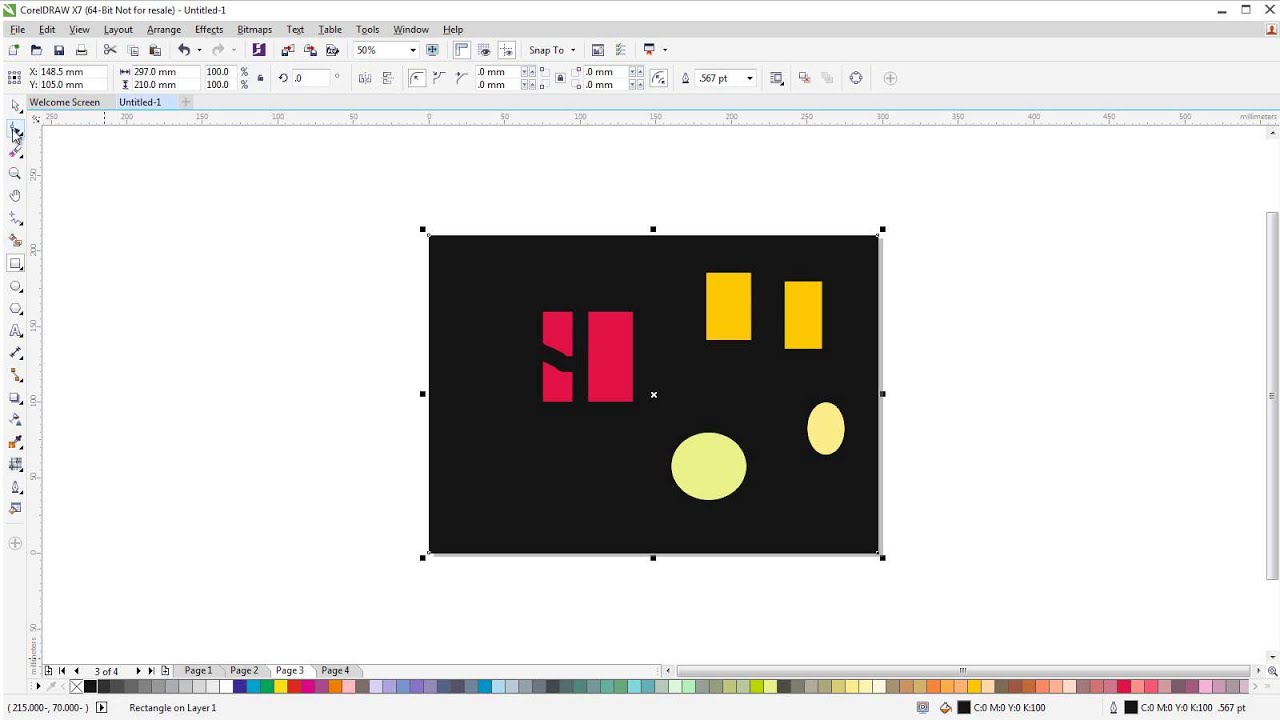The width and height of the screenshot is (1280, 720).
Task: Click the rotation angle field
Action: coord(311,78)
